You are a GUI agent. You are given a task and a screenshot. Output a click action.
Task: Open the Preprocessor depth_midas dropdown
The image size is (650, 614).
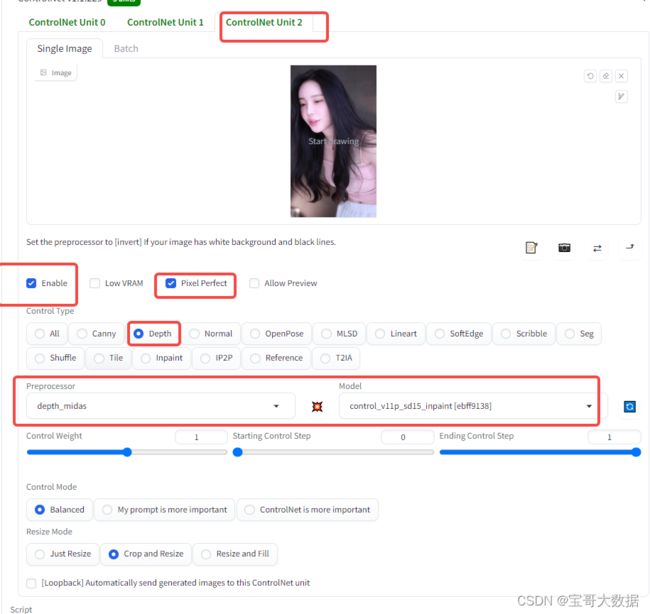pyautogui.click(x=160, y=406)
